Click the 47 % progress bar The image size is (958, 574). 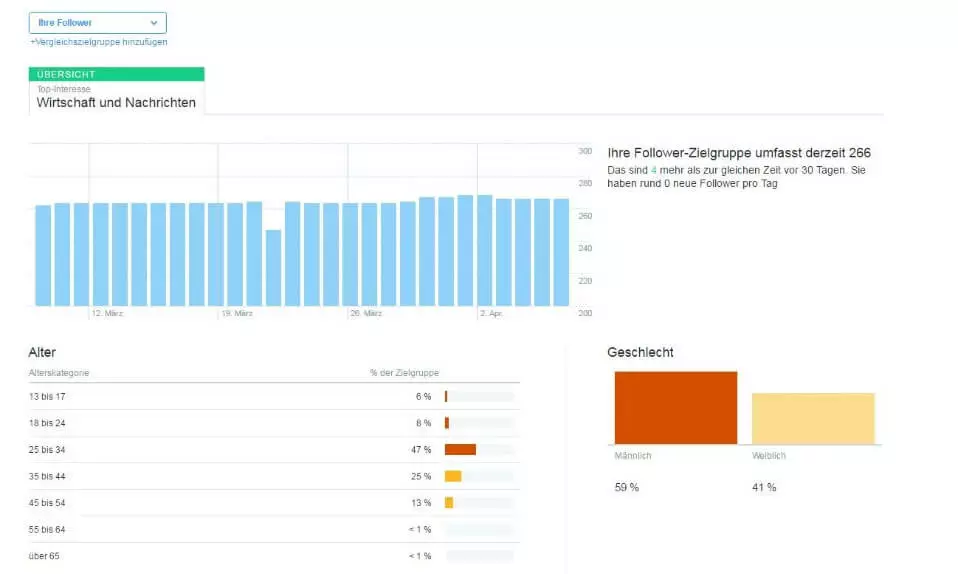tap(479, 450)
